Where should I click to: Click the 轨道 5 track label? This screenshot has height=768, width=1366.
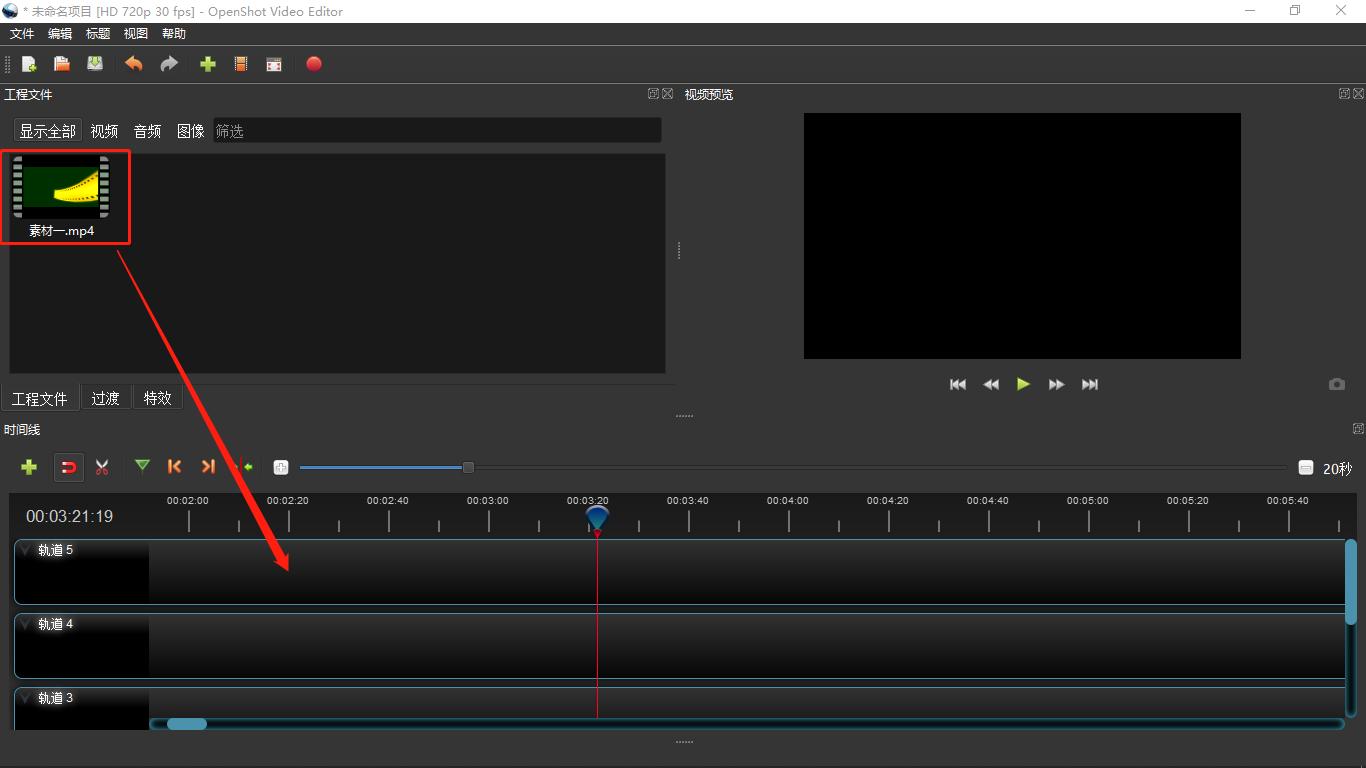55,550
